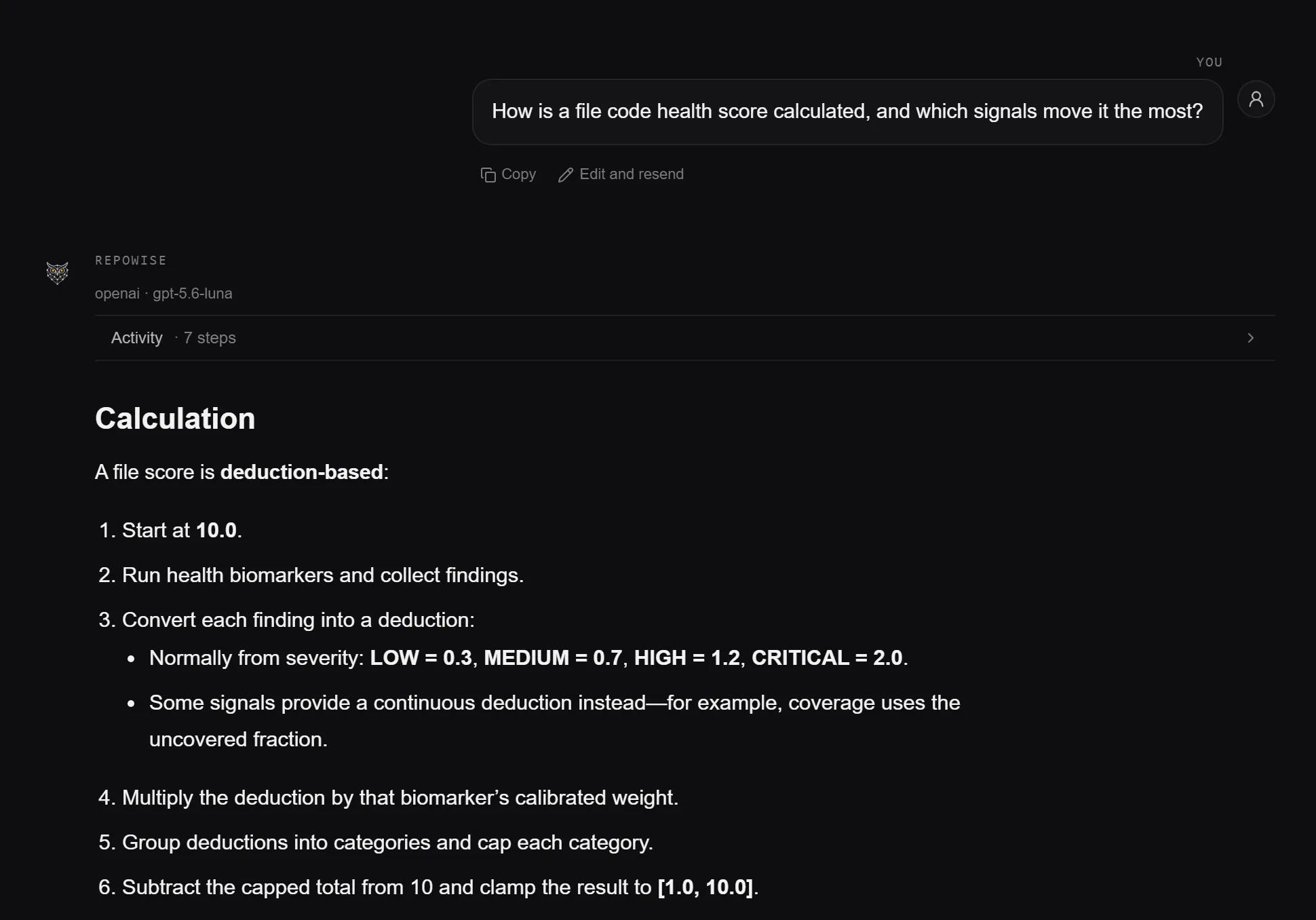This screenshot has width=1316, height=920.
Task: Click the openai · gpt-5.6-luna model label
Action: pyautogui.click(x=163, y=294)
